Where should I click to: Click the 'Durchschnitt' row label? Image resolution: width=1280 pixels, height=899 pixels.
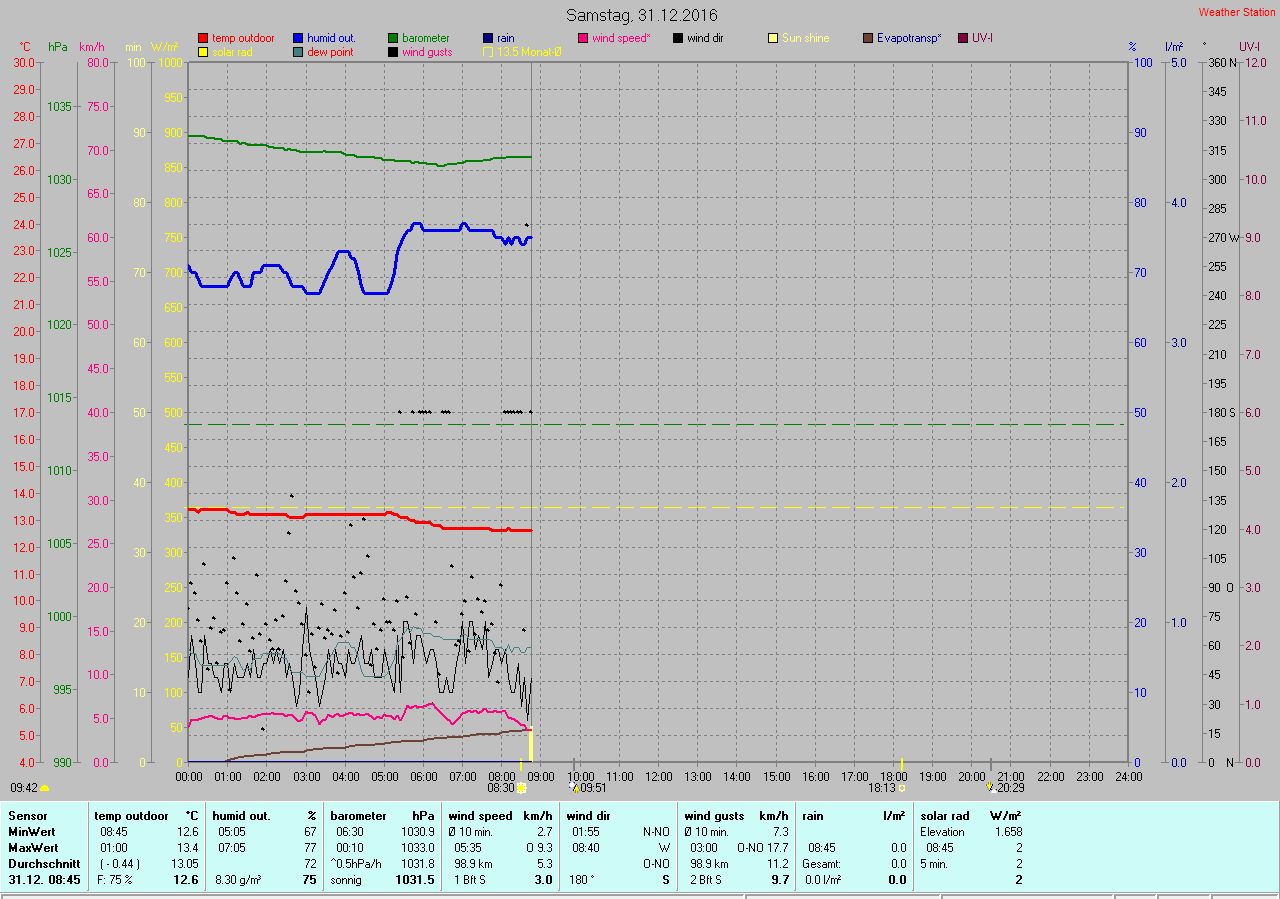click(44, 864)
